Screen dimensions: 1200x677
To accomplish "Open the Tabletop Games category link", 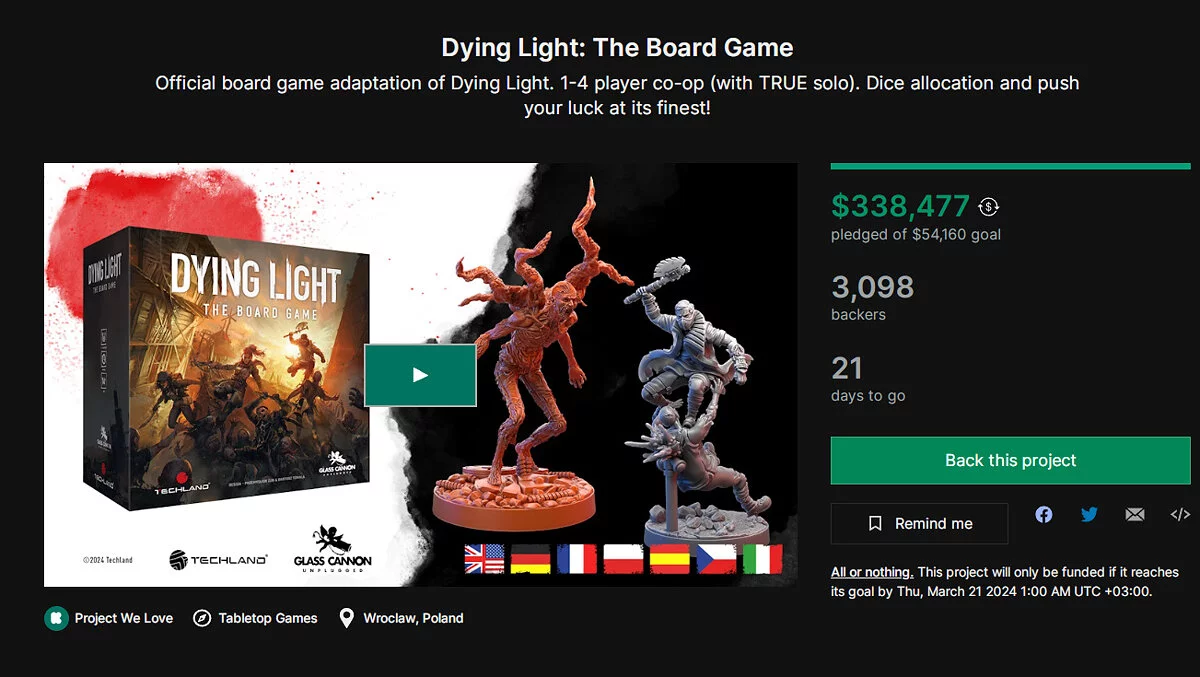I will point(268,618).
